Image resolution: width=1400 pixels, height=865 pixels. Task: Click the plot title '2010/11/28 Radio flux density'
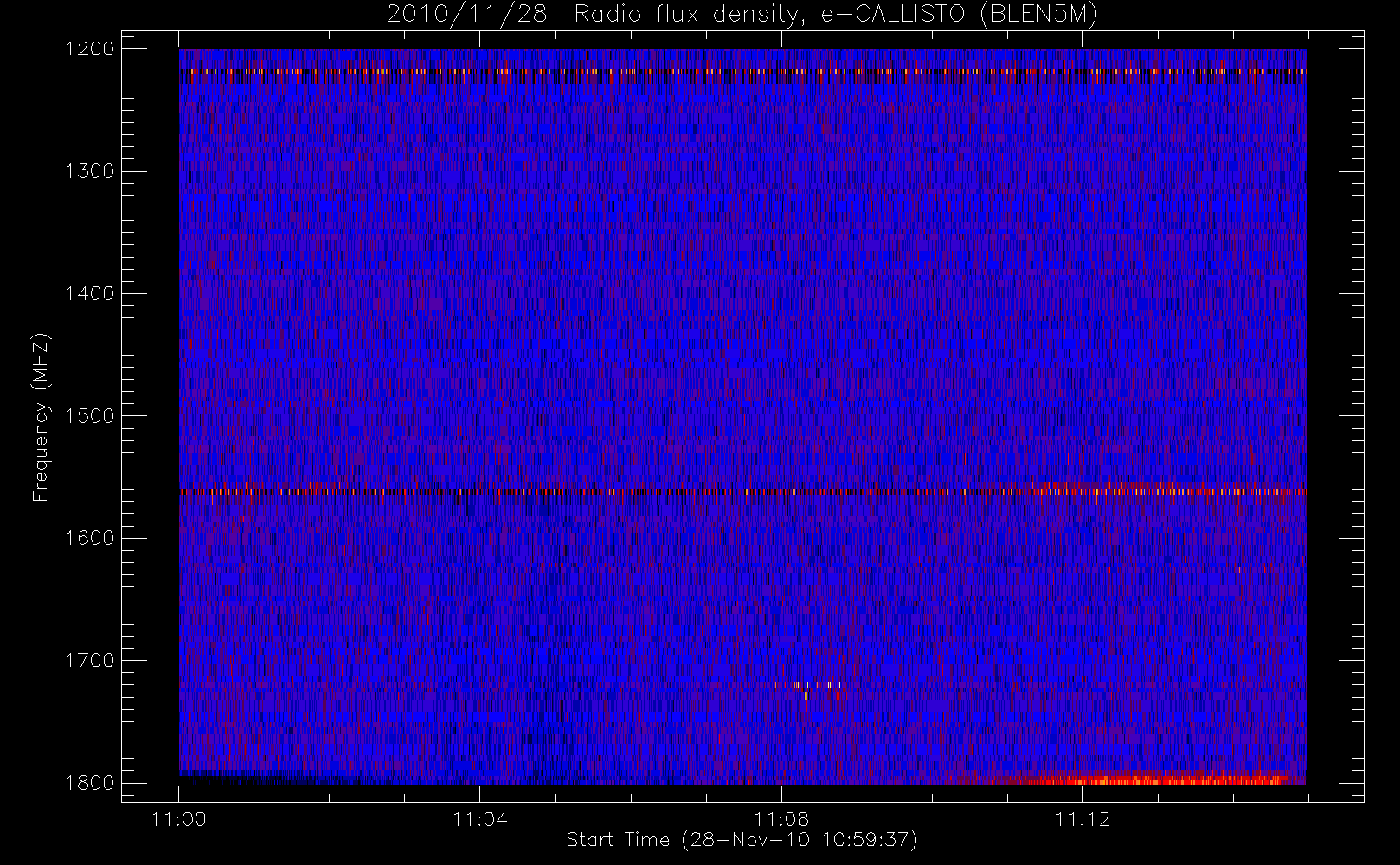coord(742,15)
